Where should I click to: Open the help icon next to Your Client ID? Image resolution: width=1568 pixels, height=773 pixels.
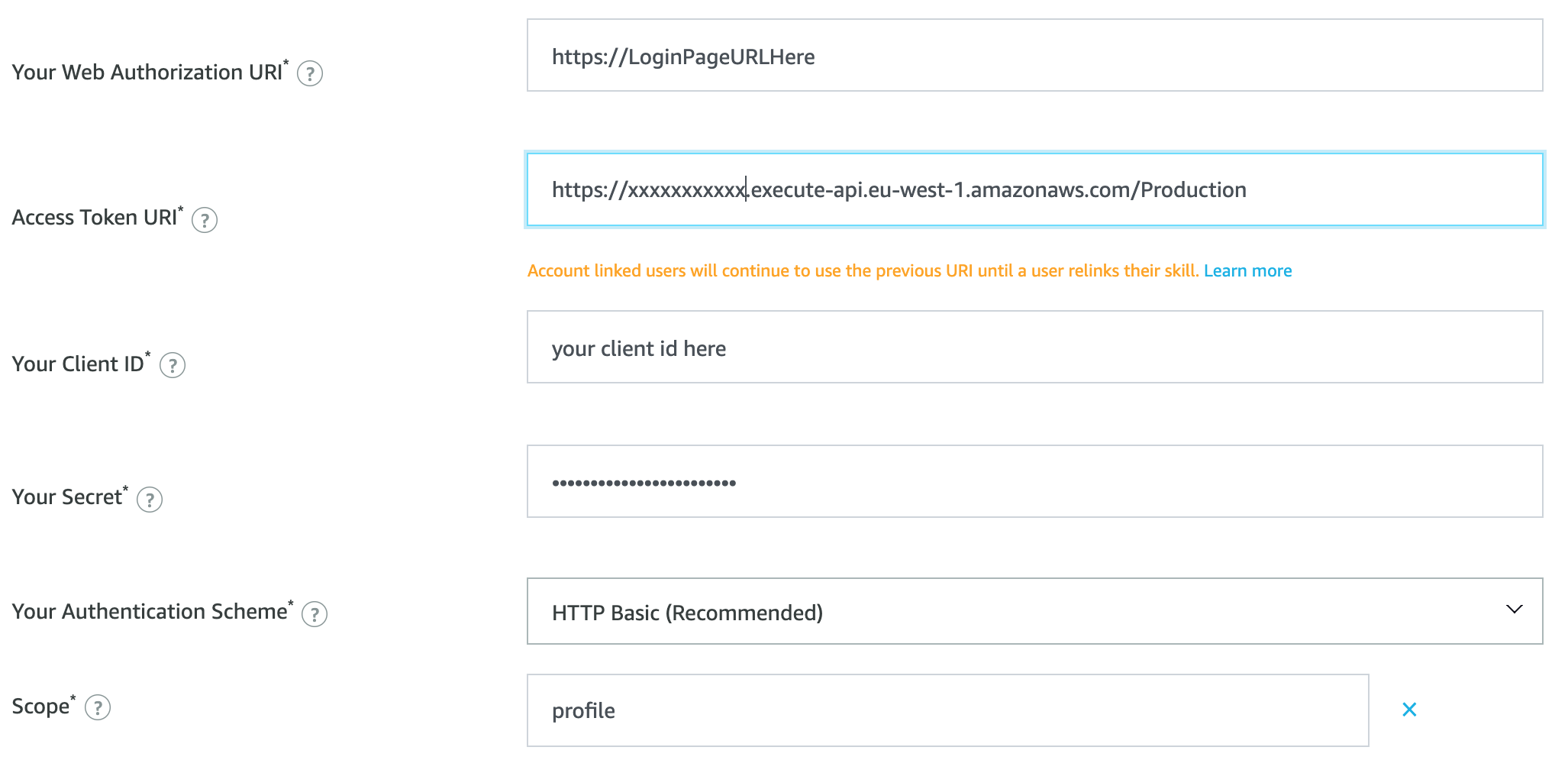pyautogui.click(x=173, y=365)
